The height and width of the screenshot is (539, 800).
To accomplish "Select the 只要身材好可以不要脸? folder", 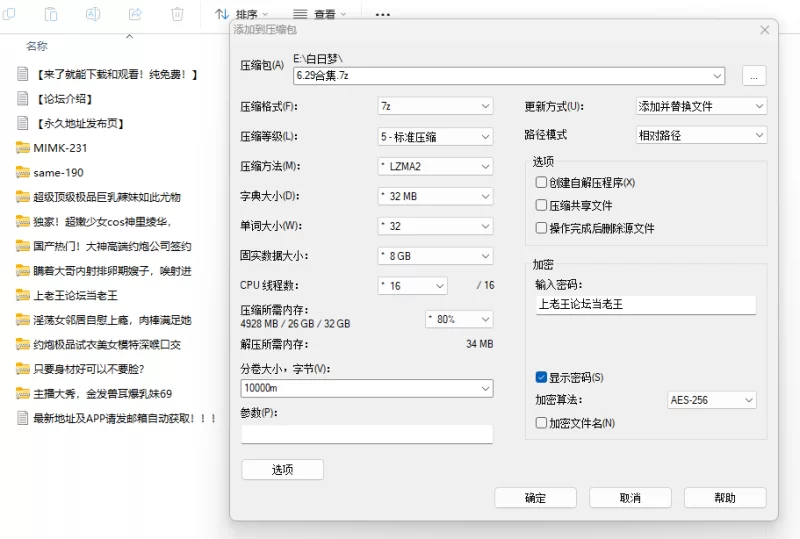I will point(81,369).
